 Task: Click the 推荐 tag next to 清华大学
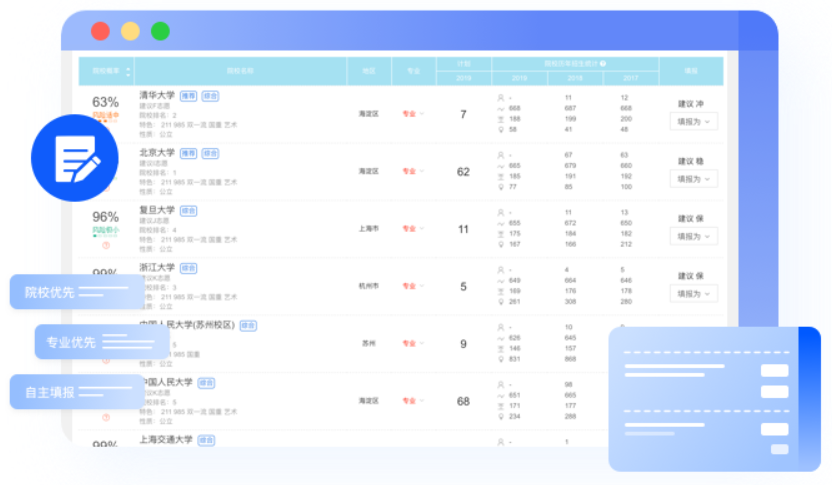click(x=188, y=96)
